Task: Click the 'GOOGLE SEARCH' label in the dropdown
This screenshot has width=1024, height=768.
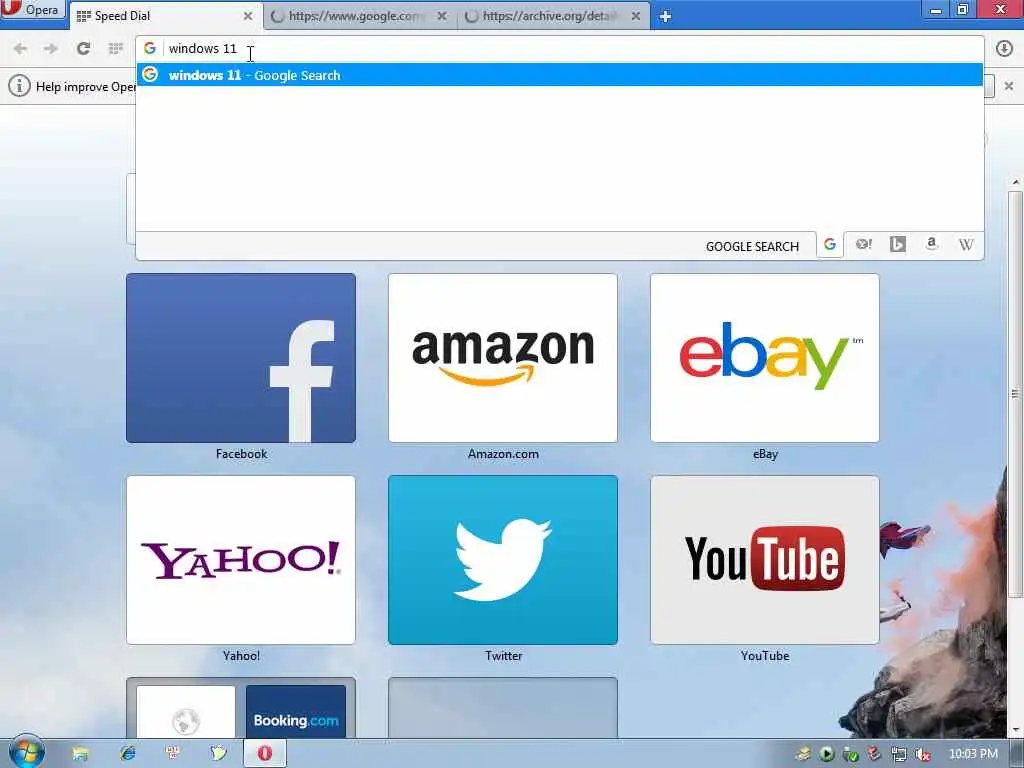Action: [x=752, y=246]
